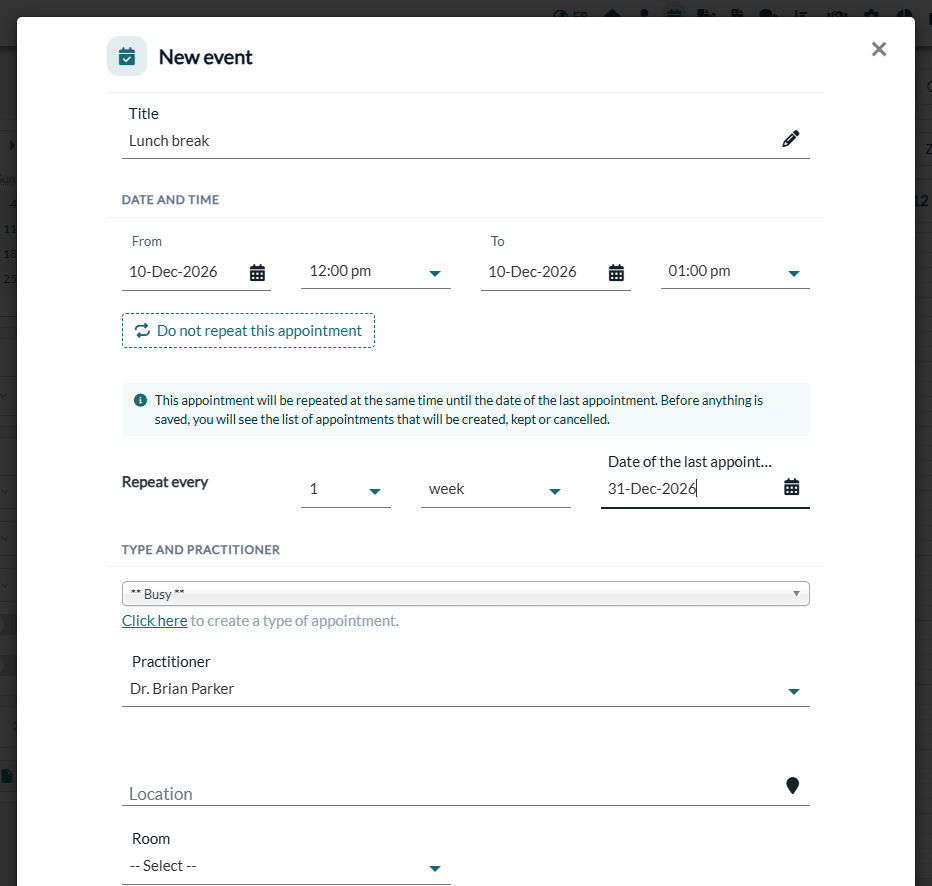This screenshot has width=932, height=886.
Task: Open the To date calendar picker icon
Action: pos(616,273)
